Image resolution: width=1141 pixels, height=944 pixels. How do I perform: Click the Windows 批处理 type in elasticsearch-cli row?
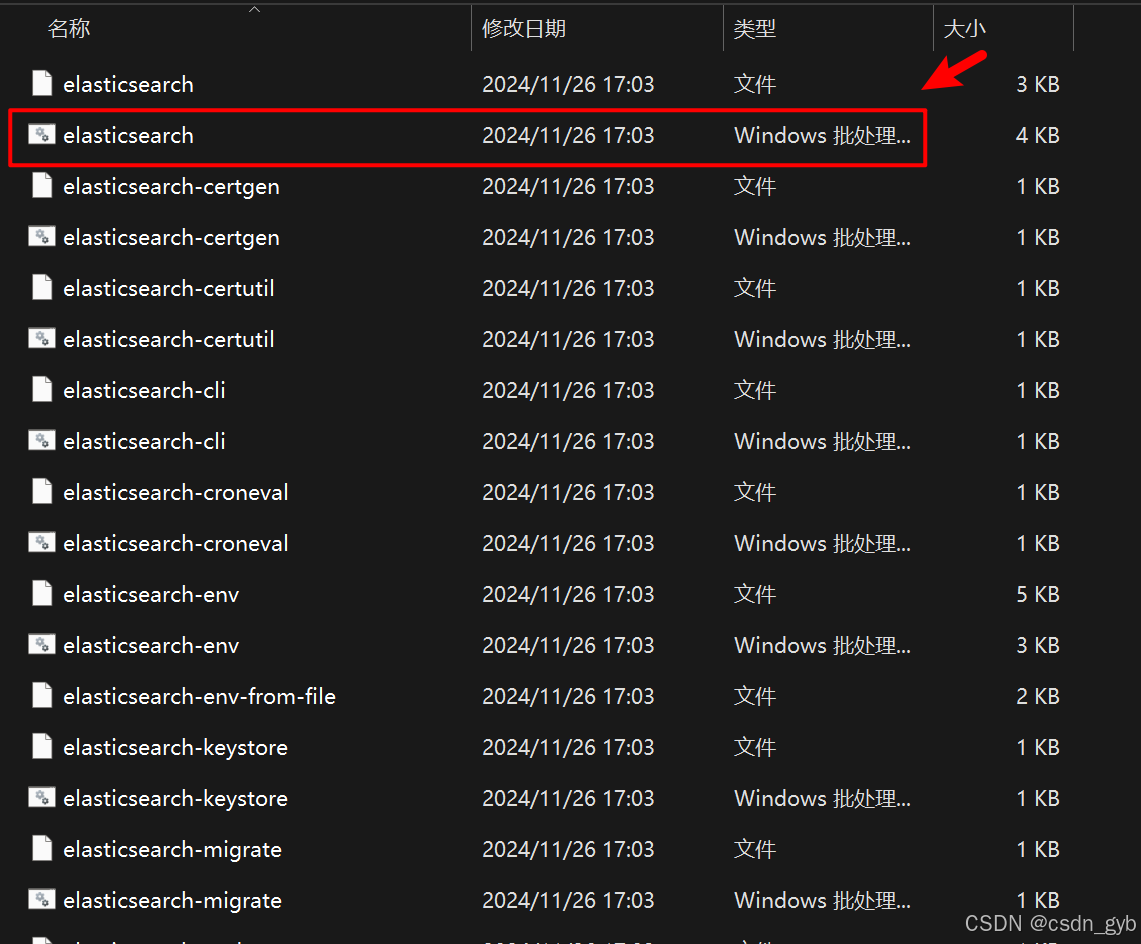pyautogui.click(x=822, y=441)
